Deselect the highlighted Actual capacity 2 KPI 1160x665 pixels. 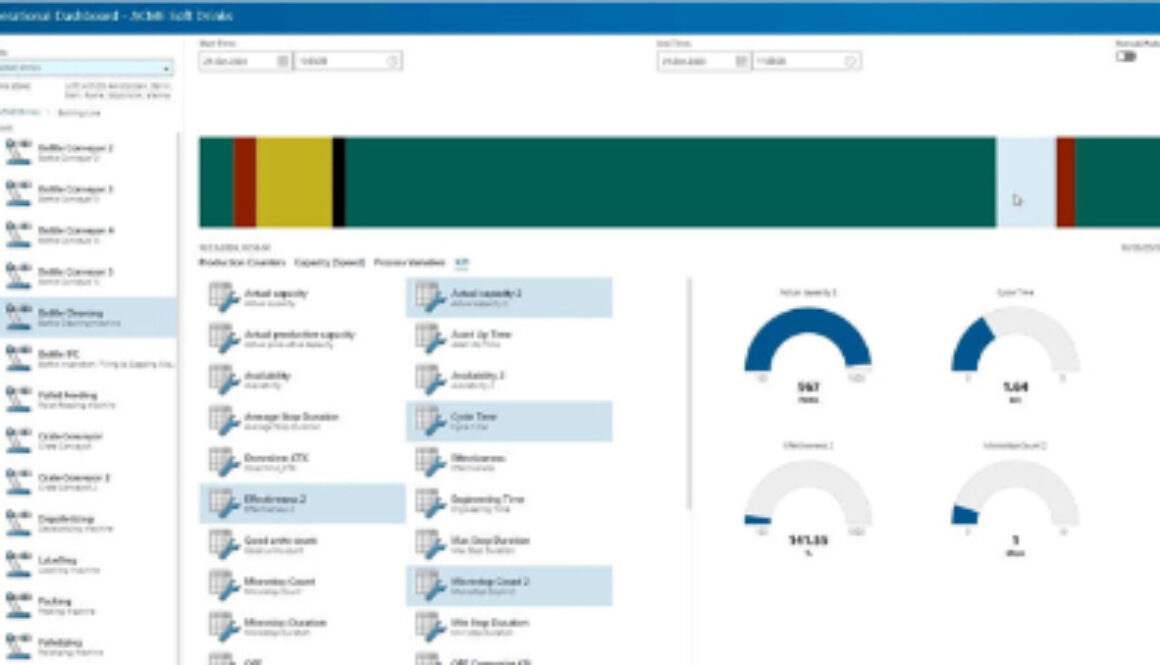(509, 297)
